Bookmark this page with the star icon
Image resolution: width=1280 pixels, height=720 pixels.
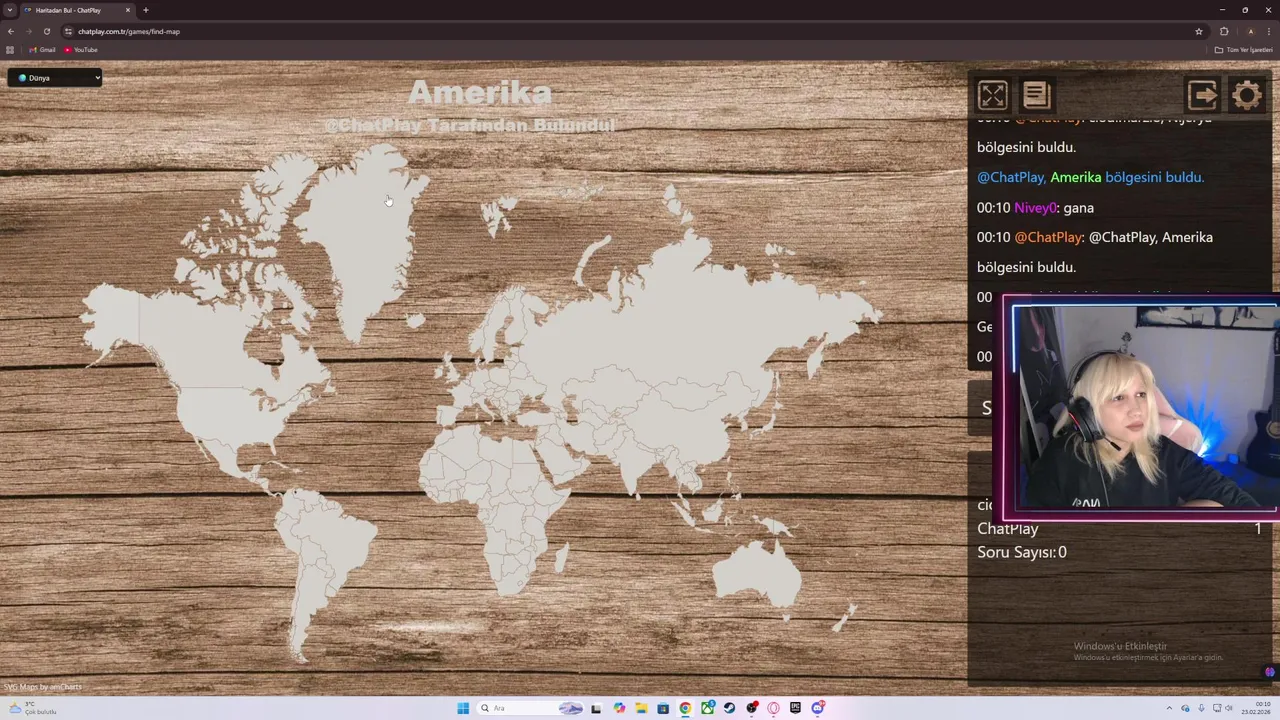[x=1199, y=31]
